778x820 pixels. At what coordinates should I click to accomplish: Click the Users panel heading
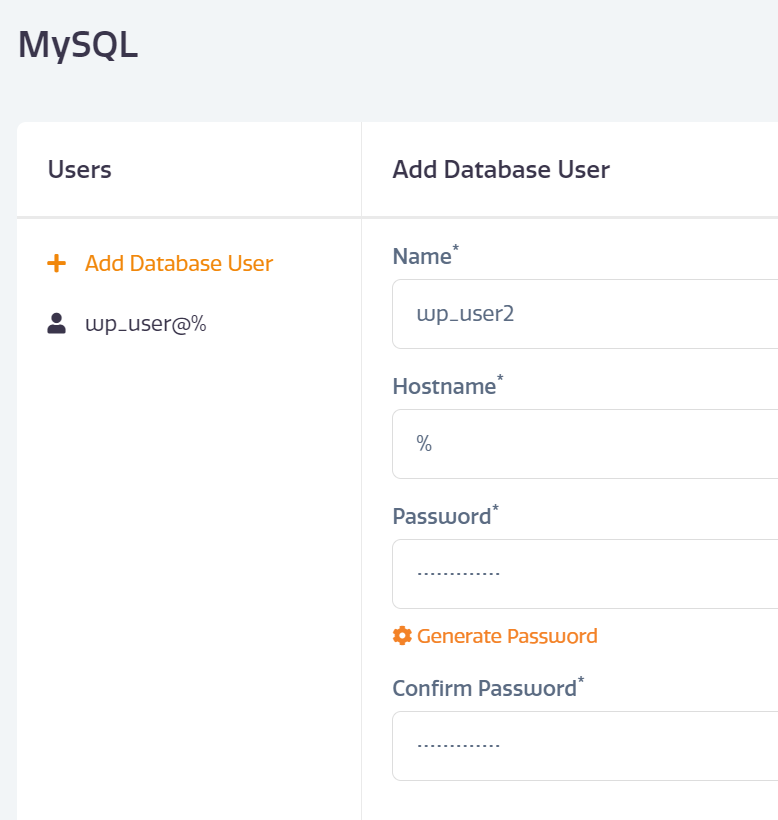[79, 169]
